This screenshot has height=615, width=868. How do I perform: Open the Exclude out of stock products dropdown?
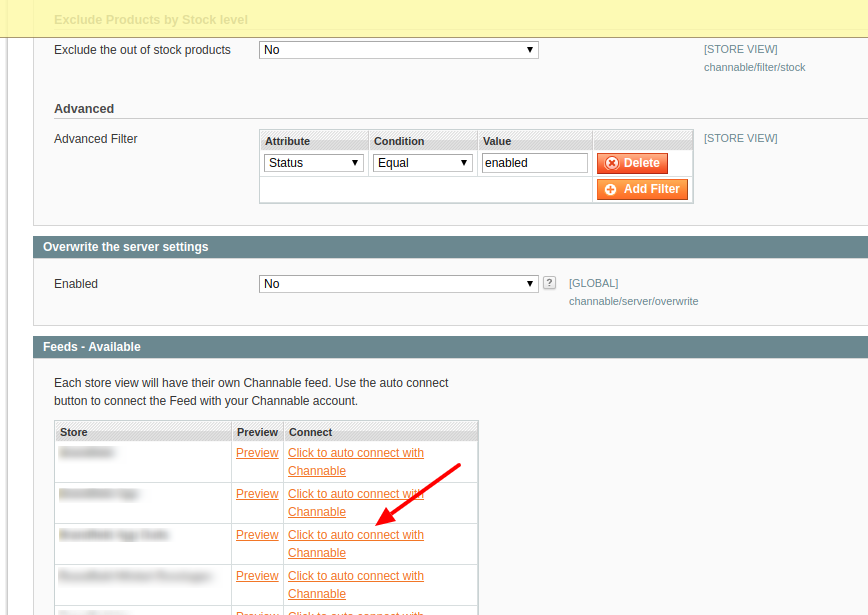(398, 49)
